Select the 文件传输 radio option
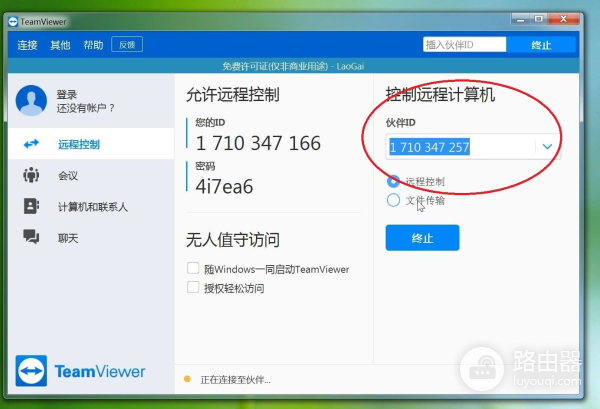Screen dimensions: 600x409 click(393, 200)
